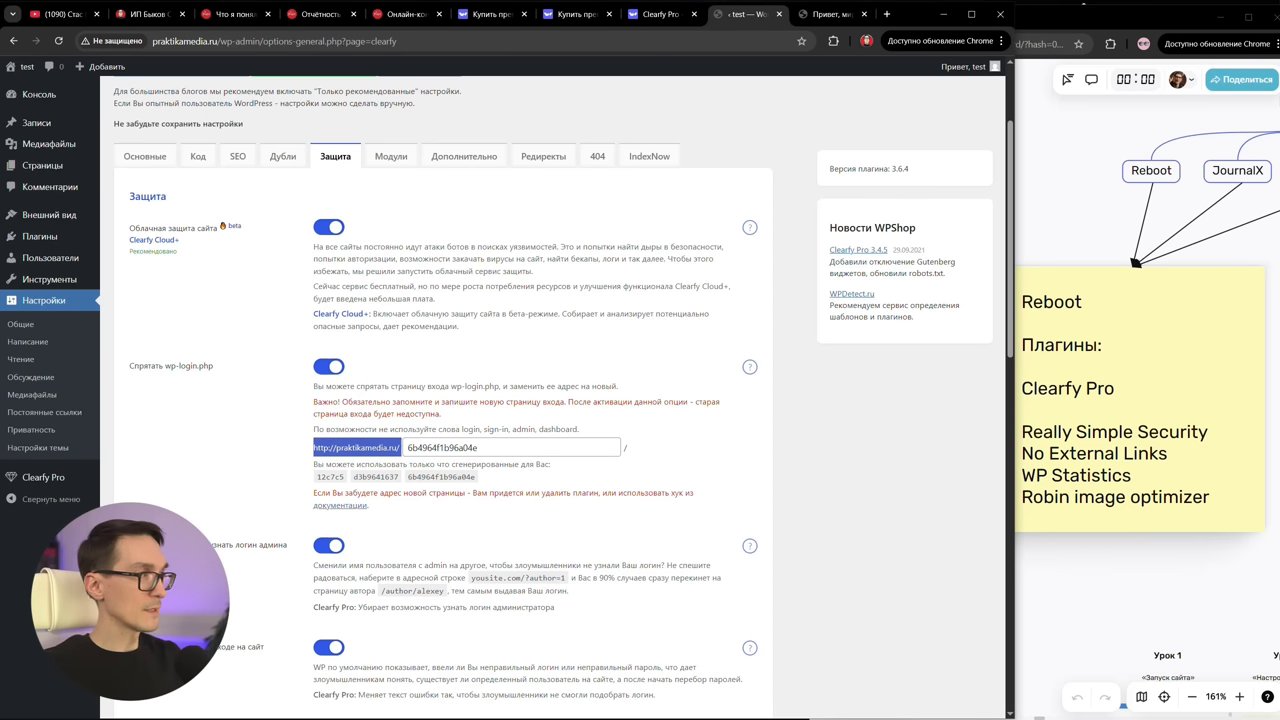This screenshot has width=1280, height=720.
Task: Show help for Облачная защита сайта
Action: tap(750, 228)
